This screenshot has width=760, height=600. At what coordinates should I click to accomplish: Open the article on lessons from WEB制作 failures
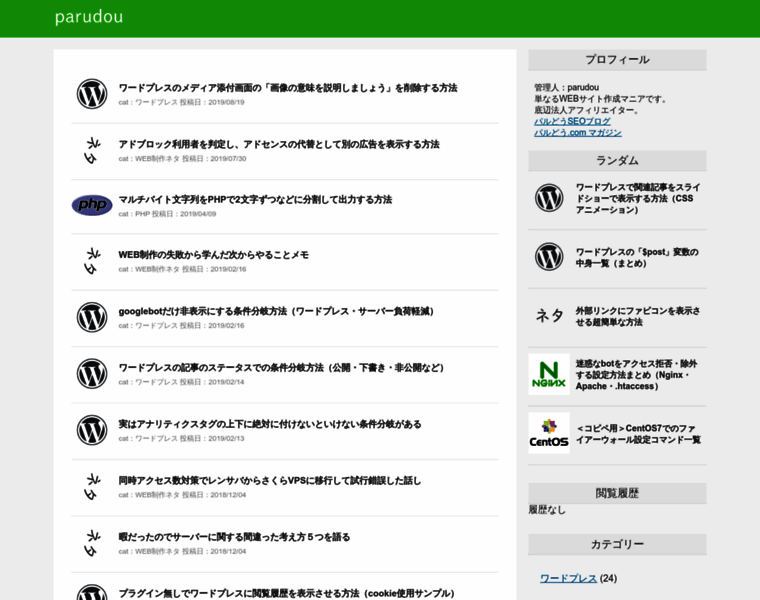point(213,255)
